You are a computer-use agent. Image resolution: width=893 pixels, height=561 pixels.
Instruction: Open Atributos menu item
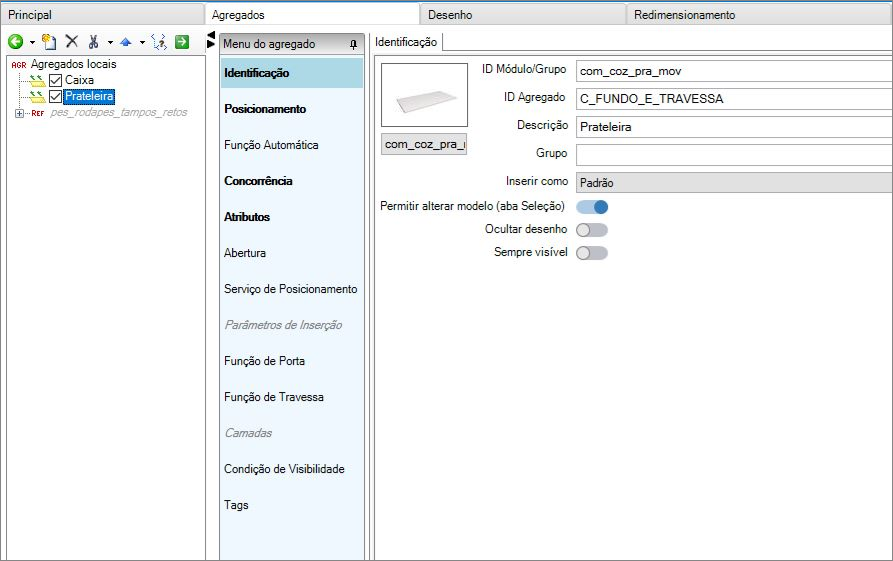click(292, 217)
